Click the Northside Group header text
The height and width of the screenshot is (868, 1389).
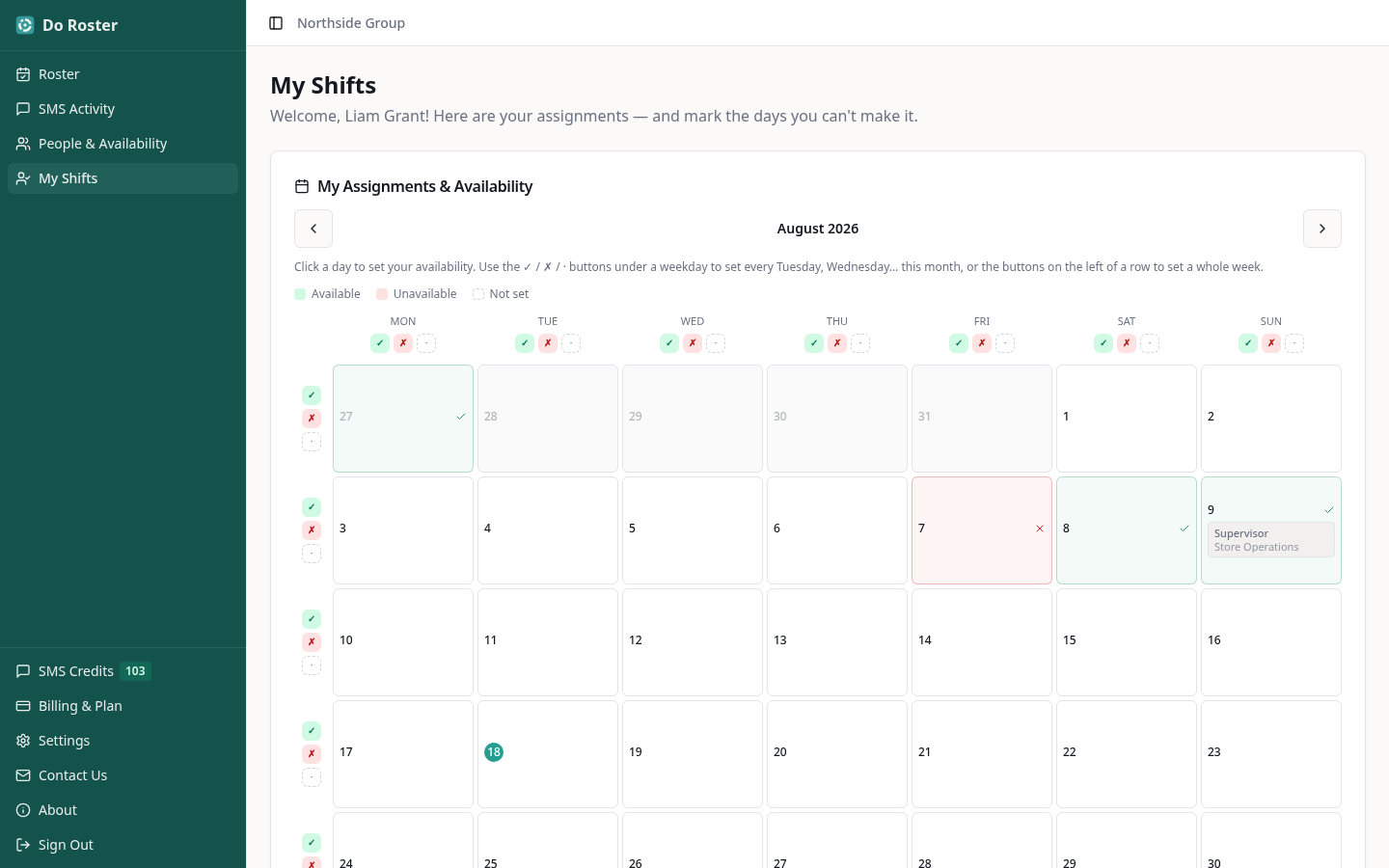pos(351,23)
